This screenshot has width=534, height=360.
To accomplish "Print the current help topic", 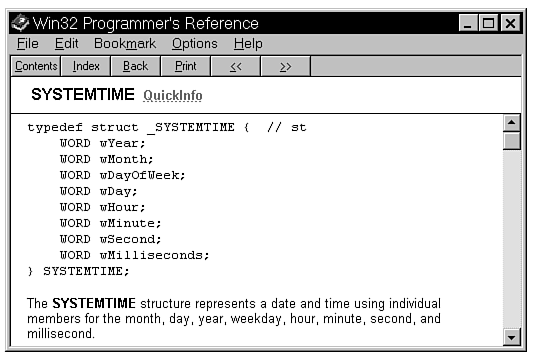I will click(x=186, y=66).
